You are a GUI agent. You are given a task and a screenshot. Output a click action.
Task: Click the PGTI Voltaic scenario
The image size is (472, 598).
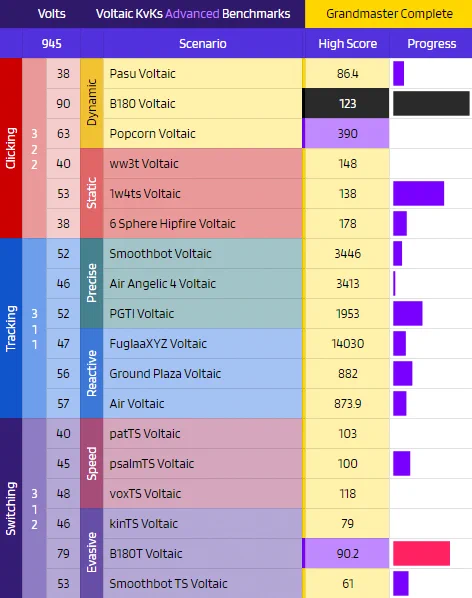pyautogui.click(x=141, y=313)
